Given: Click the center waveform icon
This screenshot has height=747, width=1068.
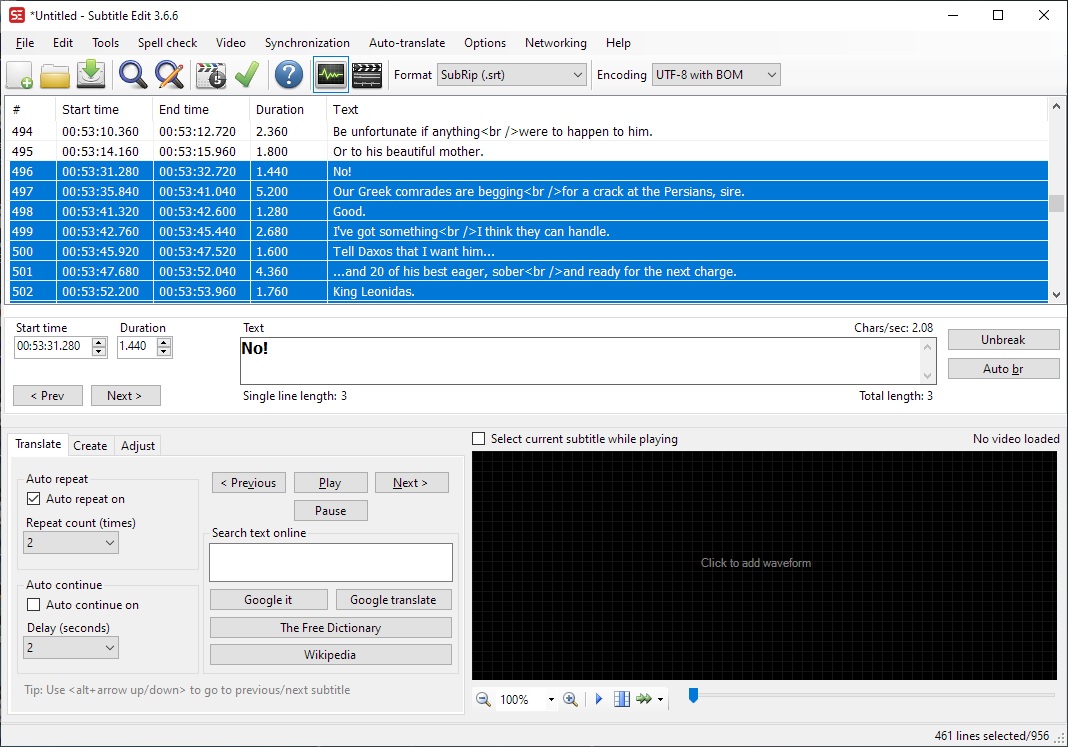Looking at the screenshot, I should [x=622, y=699].
